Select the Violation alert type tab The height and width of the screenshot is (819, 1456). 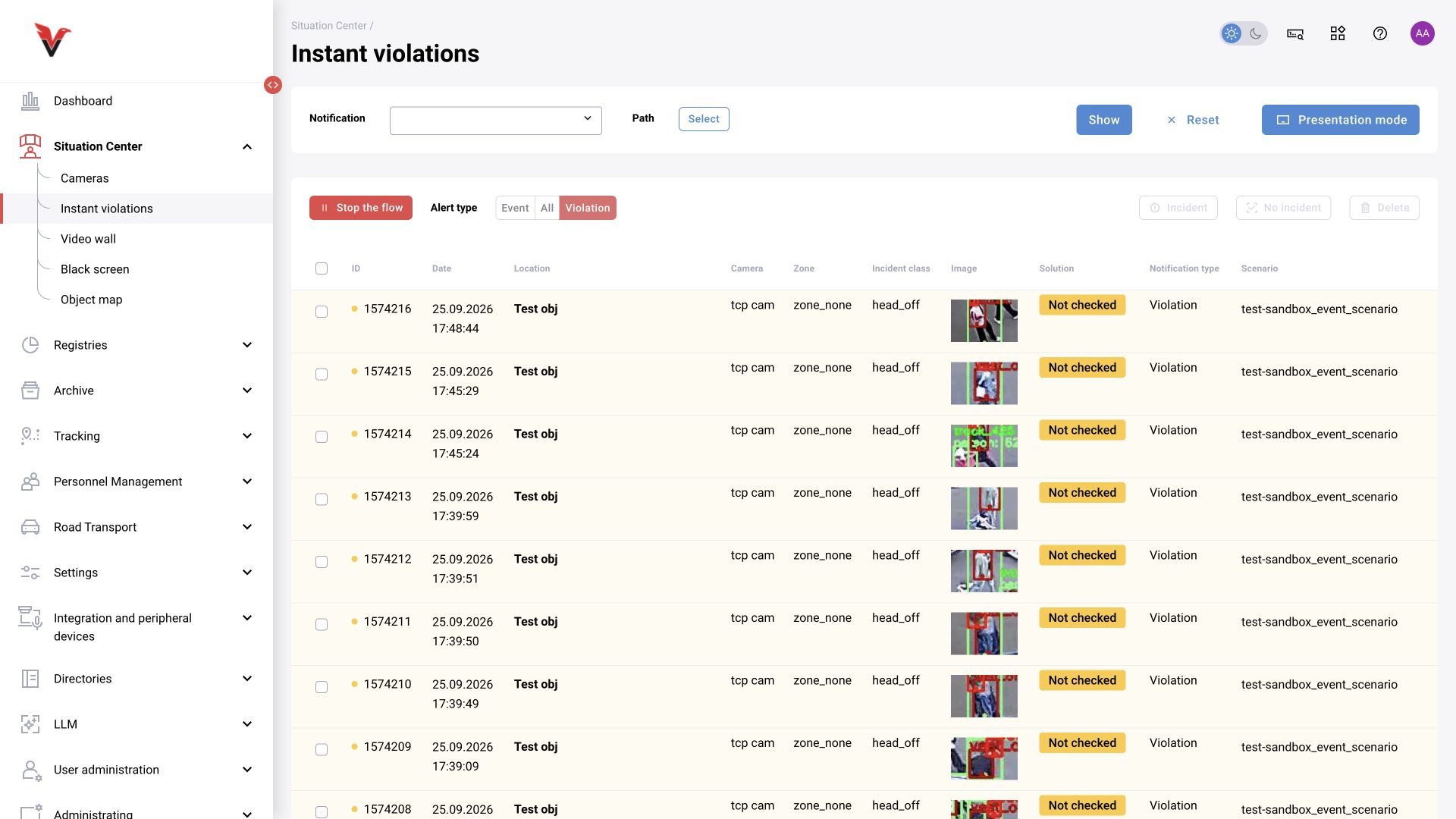click(x=588, y=208)
